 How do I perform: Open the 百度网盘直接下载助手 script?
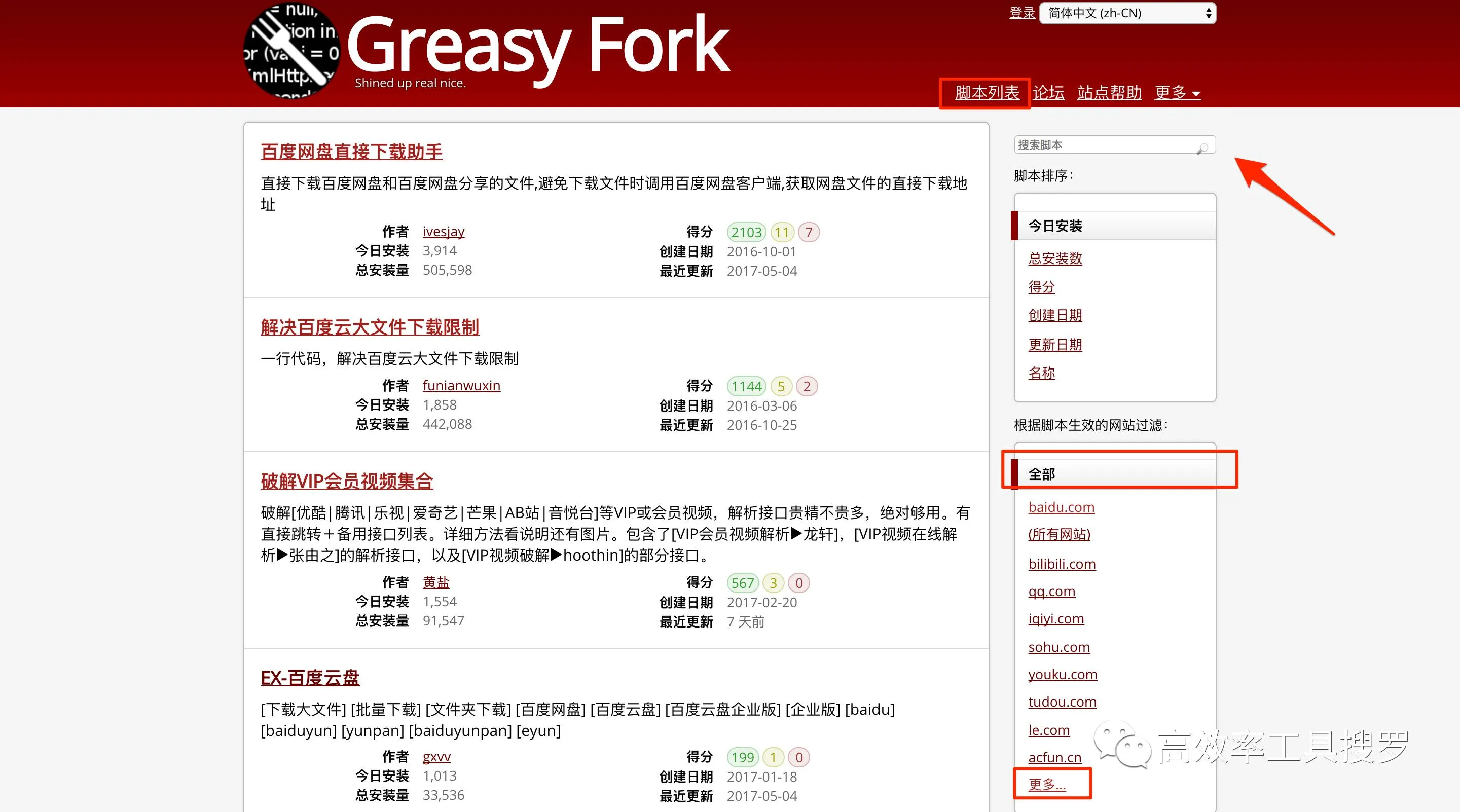tap(351, 151)
